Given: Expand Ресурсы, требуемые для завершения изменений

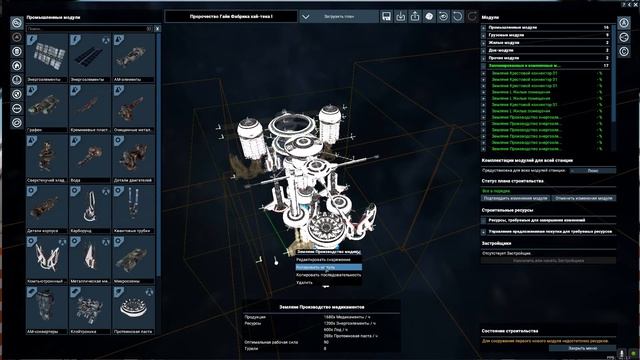Looking at the screenshot, I should coord(483,220).
